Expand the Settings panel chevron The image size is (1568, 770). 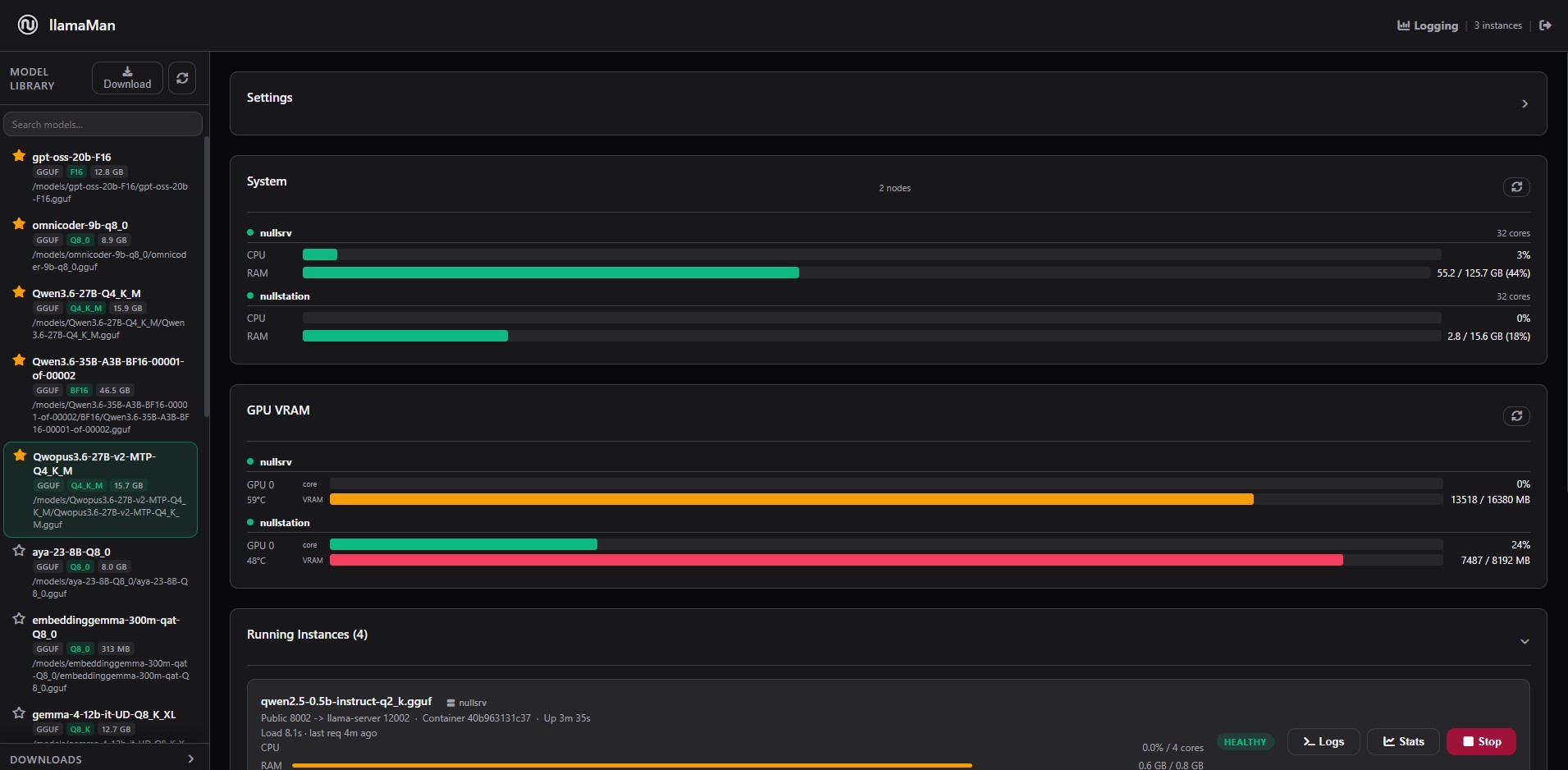click(1525, 103)
